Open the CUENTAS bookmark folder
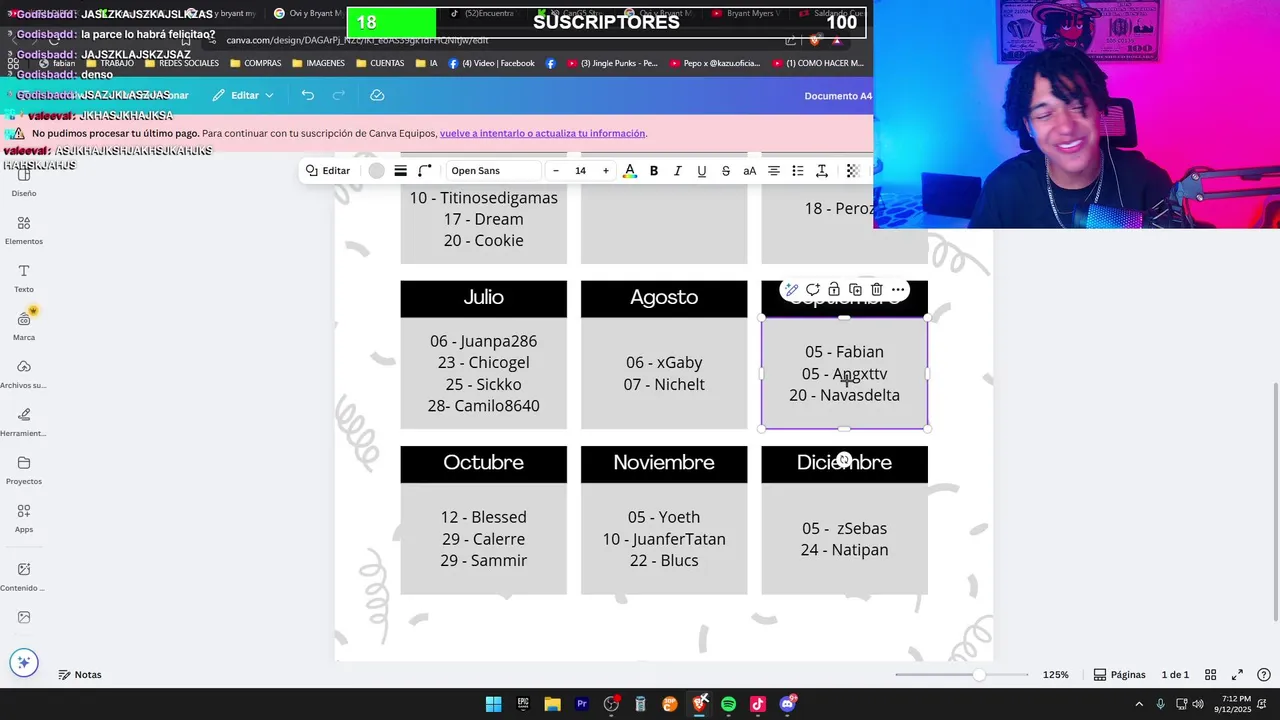This screenshot has width=1280, height=720. pyautogui.click(x=380, y=63)
